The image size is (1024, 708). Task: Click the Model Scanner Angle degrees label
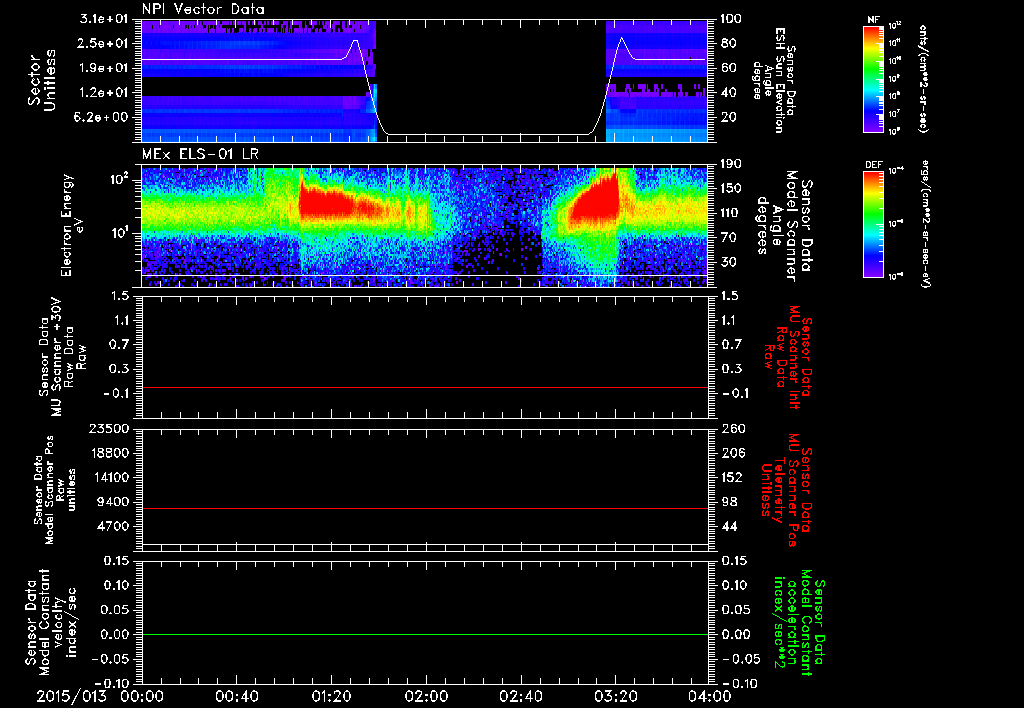784,225
